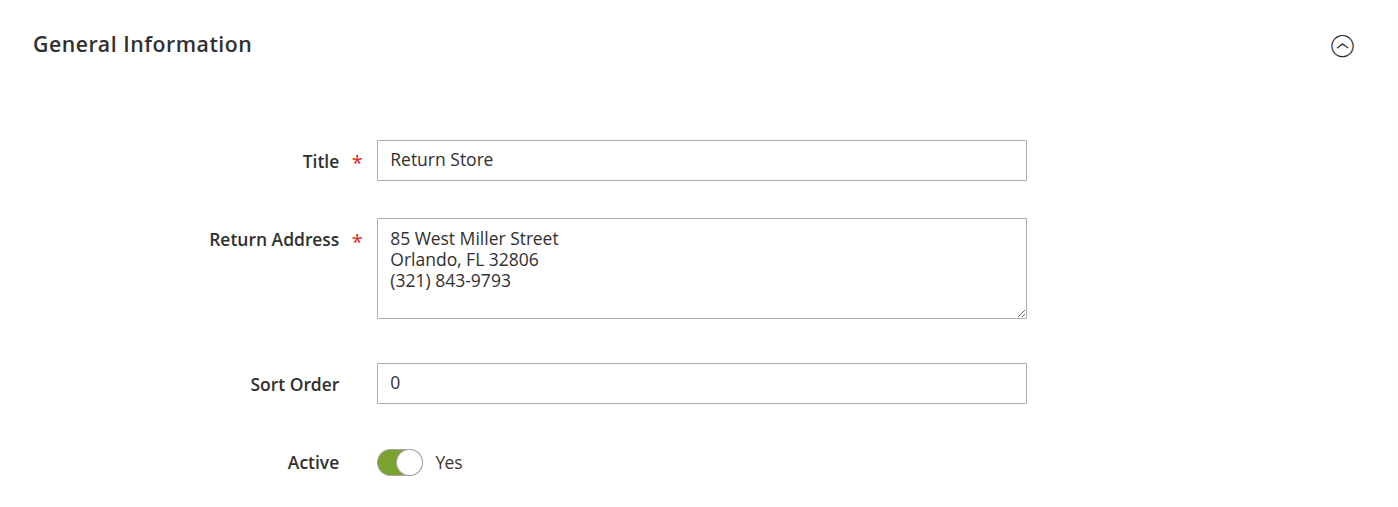Viewport: 1398px width, 507px height.
Task: Click the Title field label
Action: (x=320, y=161)
